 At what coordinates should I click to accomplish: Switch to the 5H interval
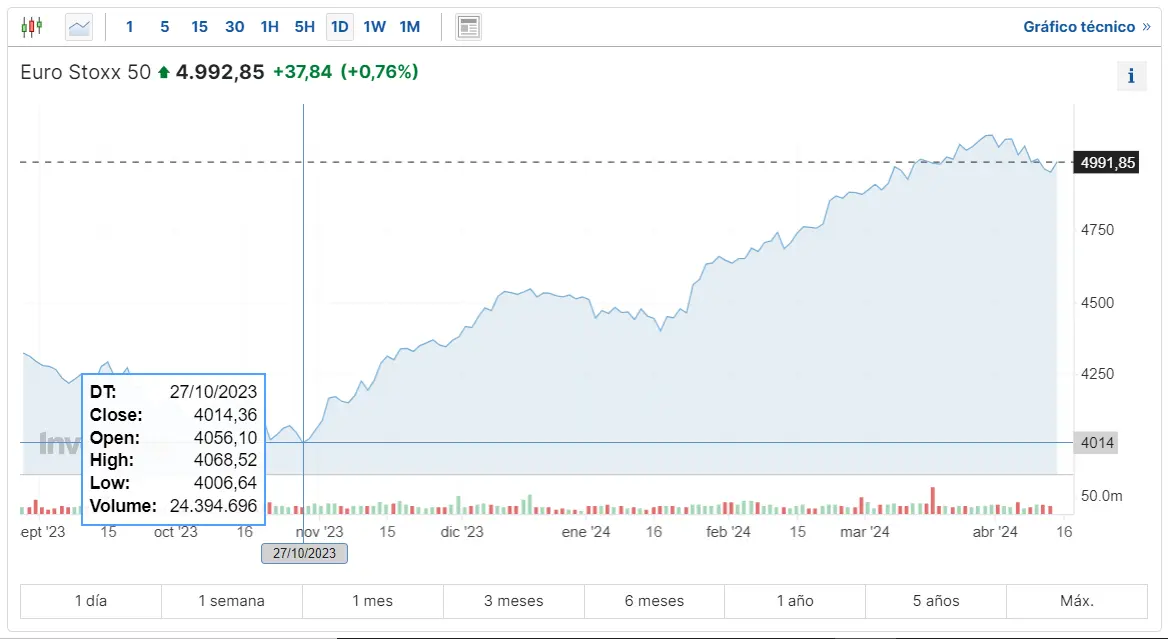click(304, 27)
